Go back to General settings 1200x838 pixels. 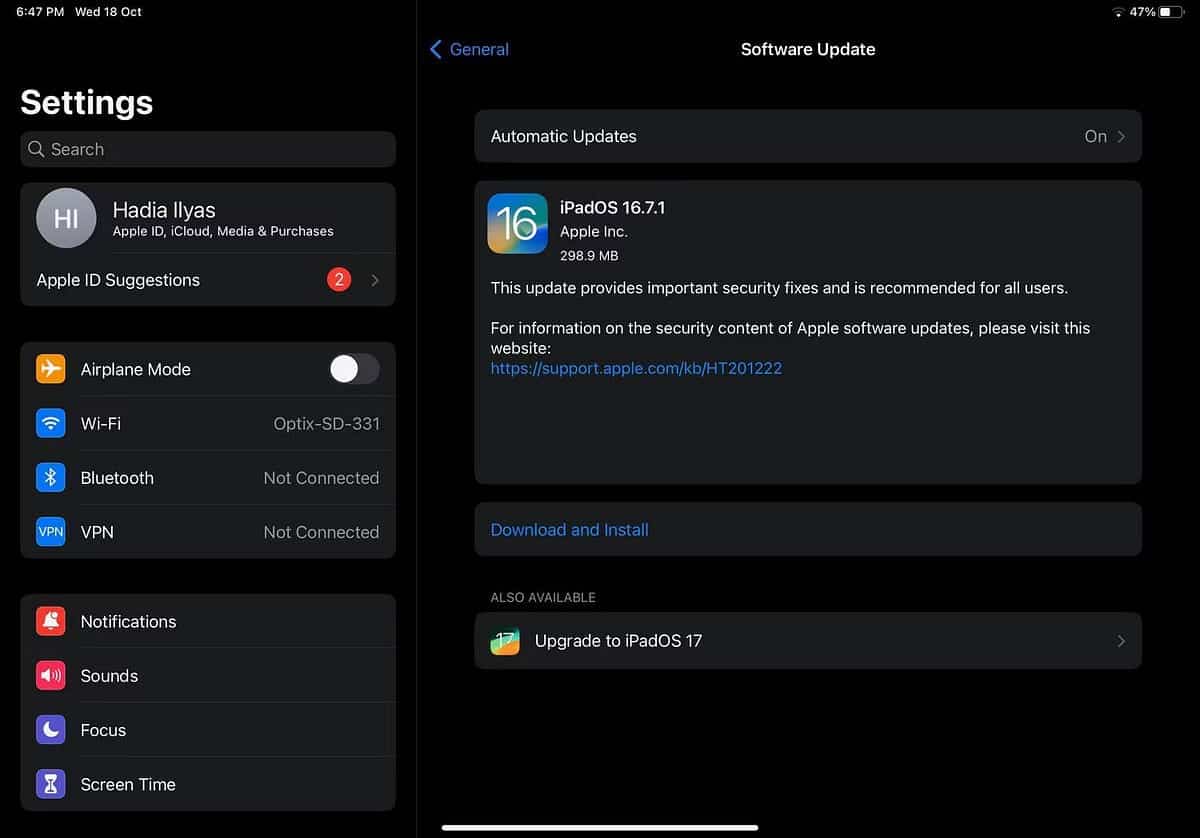(468, 49)
